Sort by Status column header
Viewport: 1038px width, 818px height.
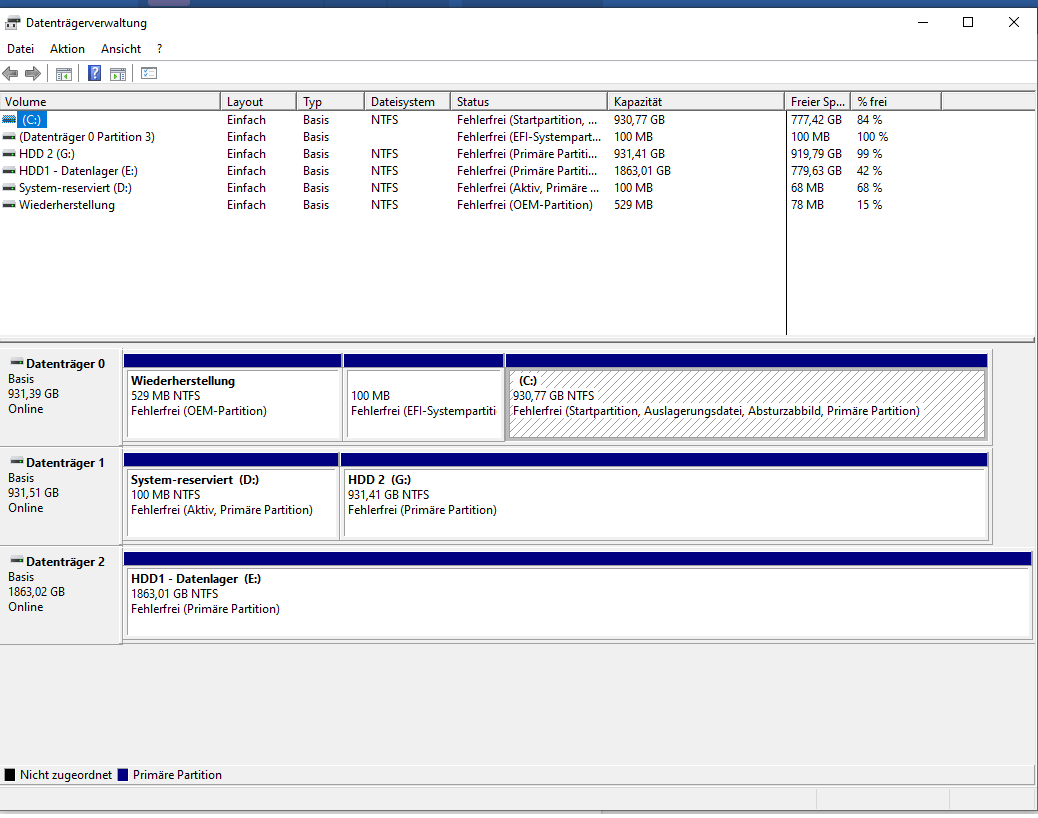pyautogui.click(x=529, y=102)
